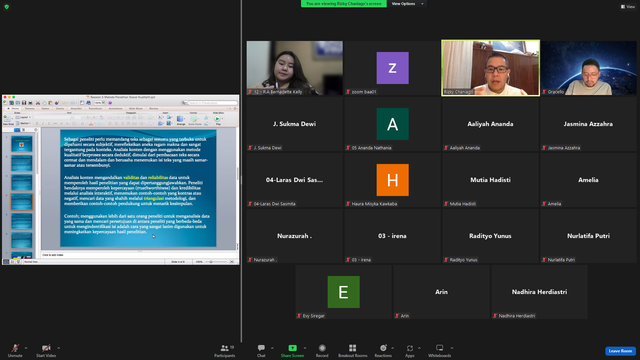Click the Save icon in PowerPoint toolbar

click(x=24, y=103)
